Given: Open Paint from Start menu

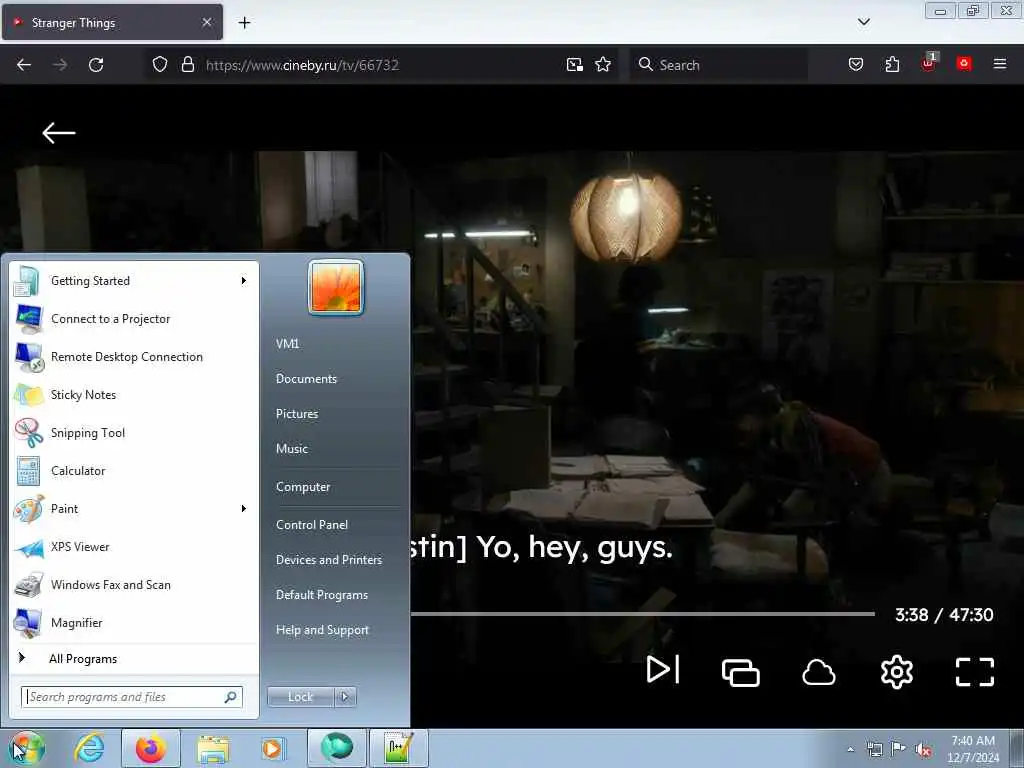Looking at the screenshot, I should point(134,509).
